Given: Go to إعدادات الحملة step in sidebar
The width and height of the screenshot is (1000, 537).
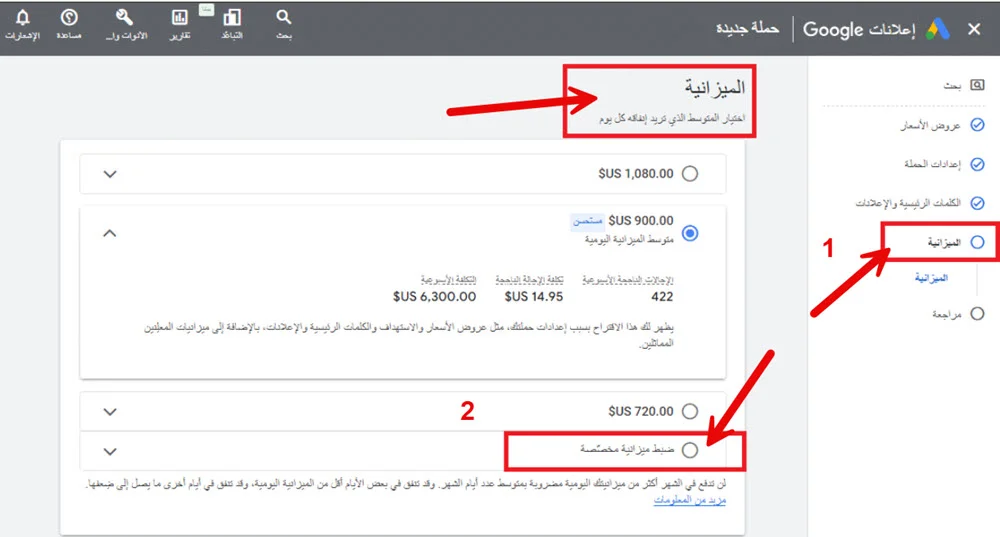Looking at the screenshot, I should pos(932,165).
